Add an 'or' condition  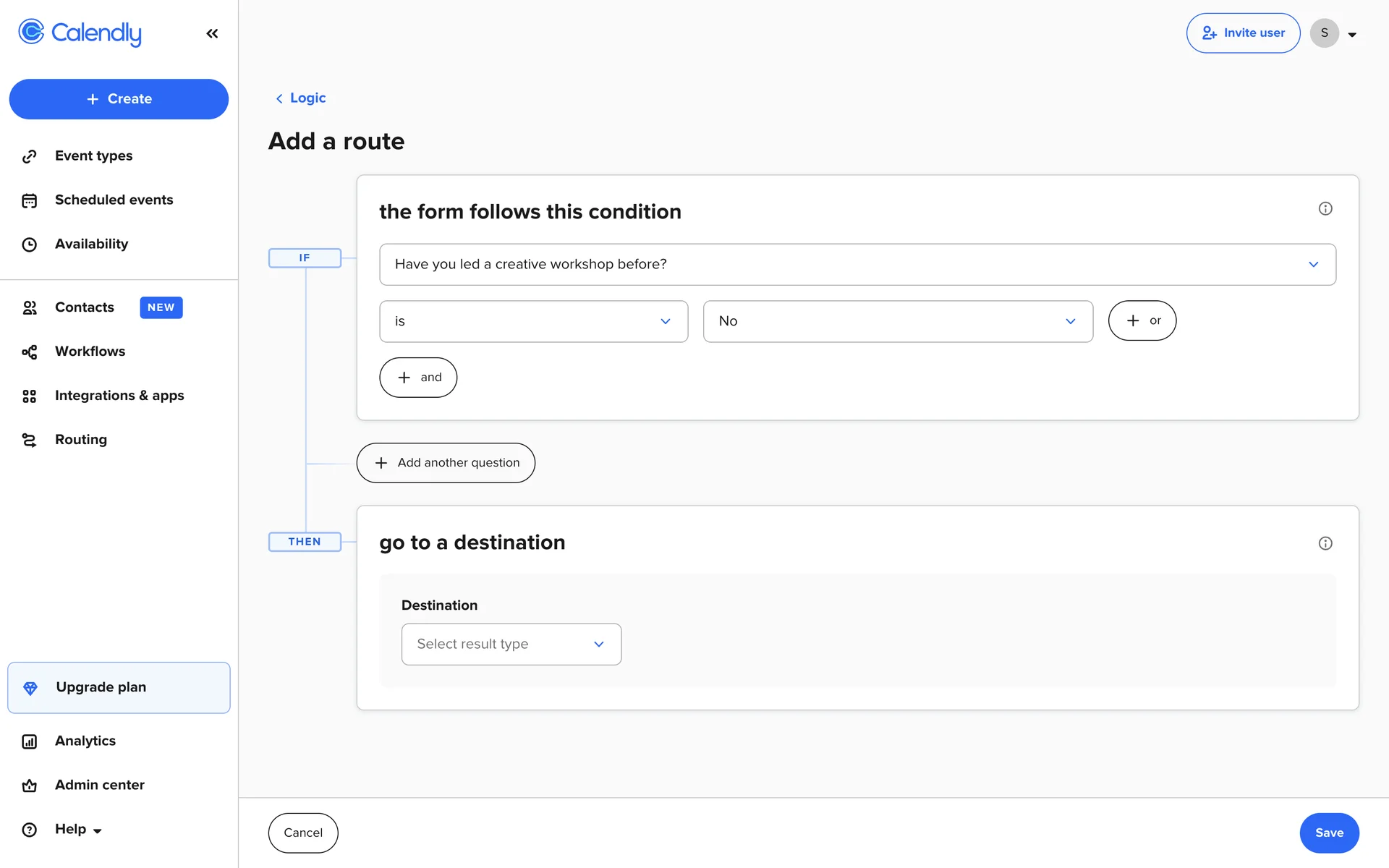[x=1142, y=320]
